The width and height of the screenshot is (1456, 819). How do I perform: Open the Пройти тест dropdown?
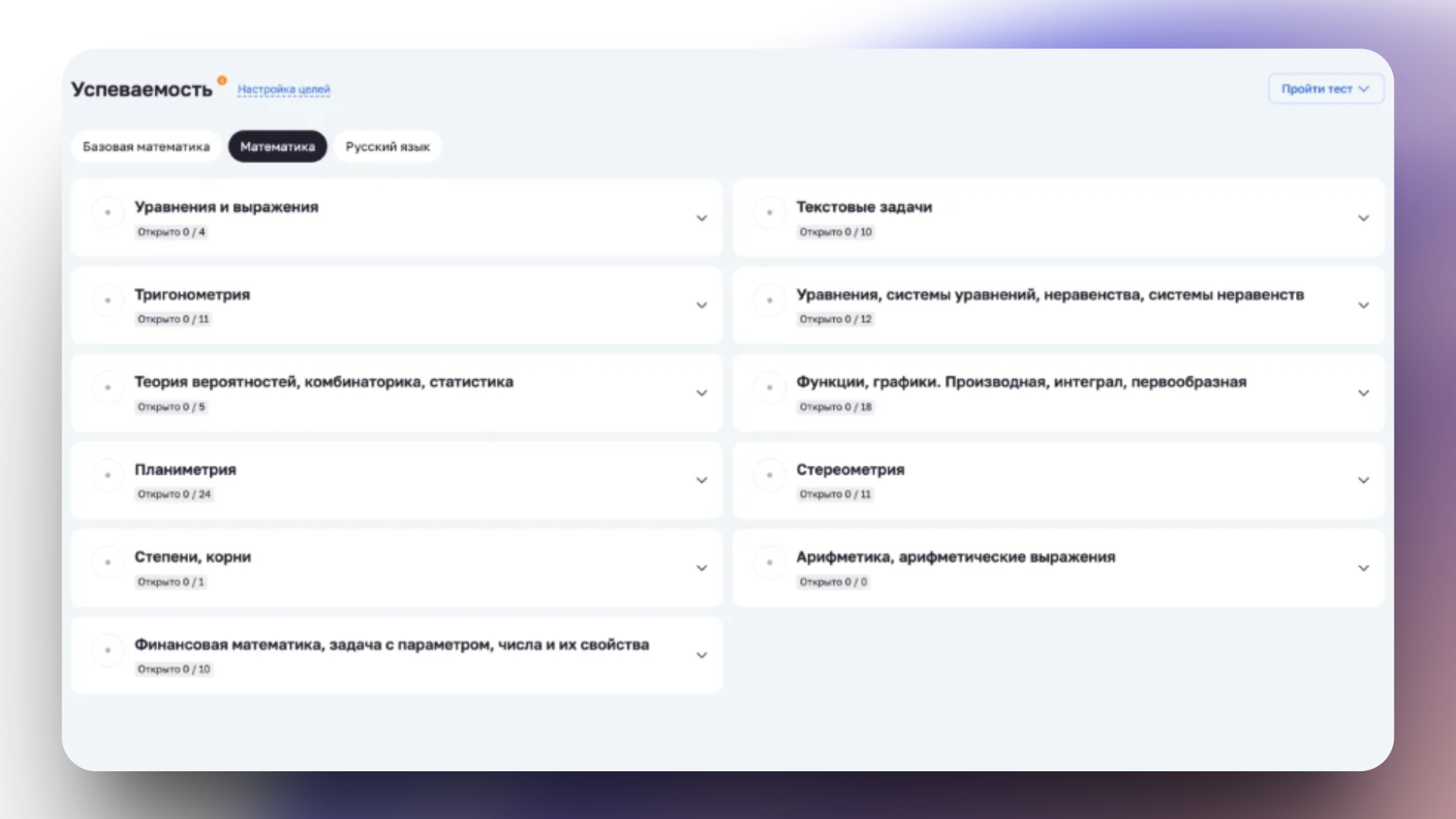[1326, 89]
